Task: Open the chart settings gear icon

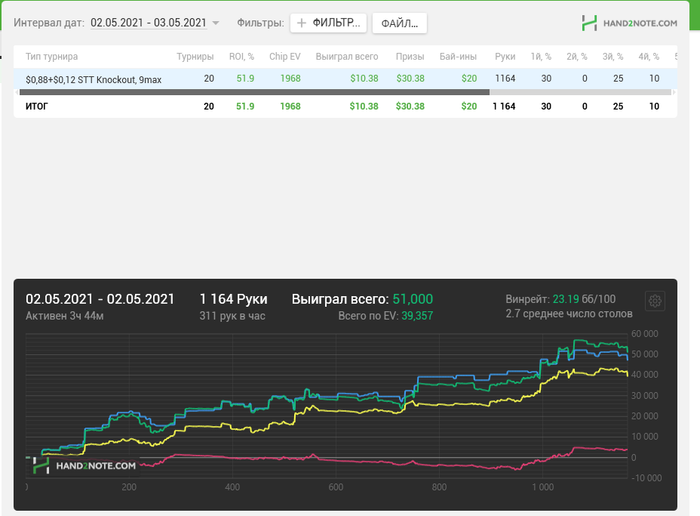Action: click(655, 301)
